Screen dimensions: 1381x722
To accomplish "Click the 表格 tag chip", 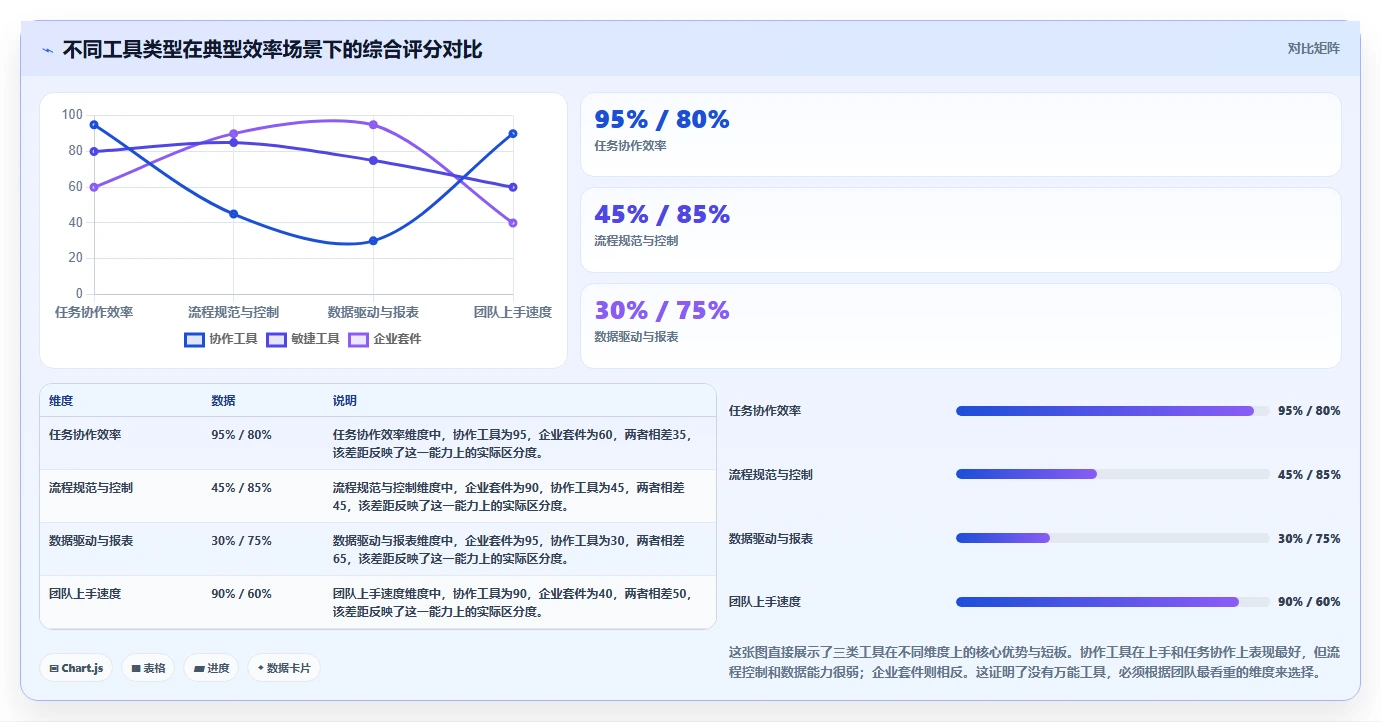I will (x=148, y=668).
